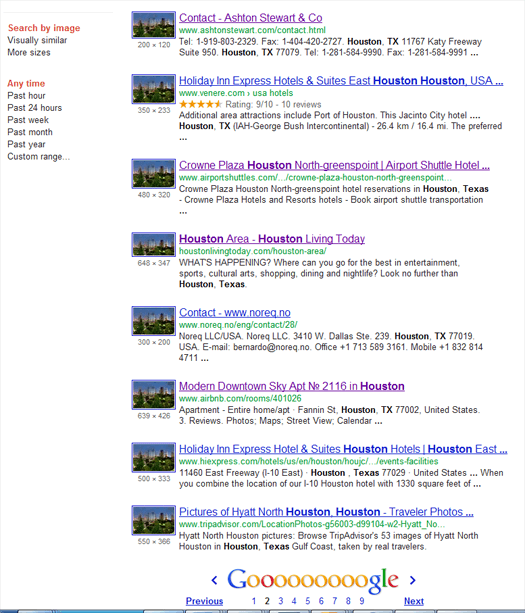Viewport: 525px width, 613px height.
Task: Filter results to Past year
Action: (27, 144)
